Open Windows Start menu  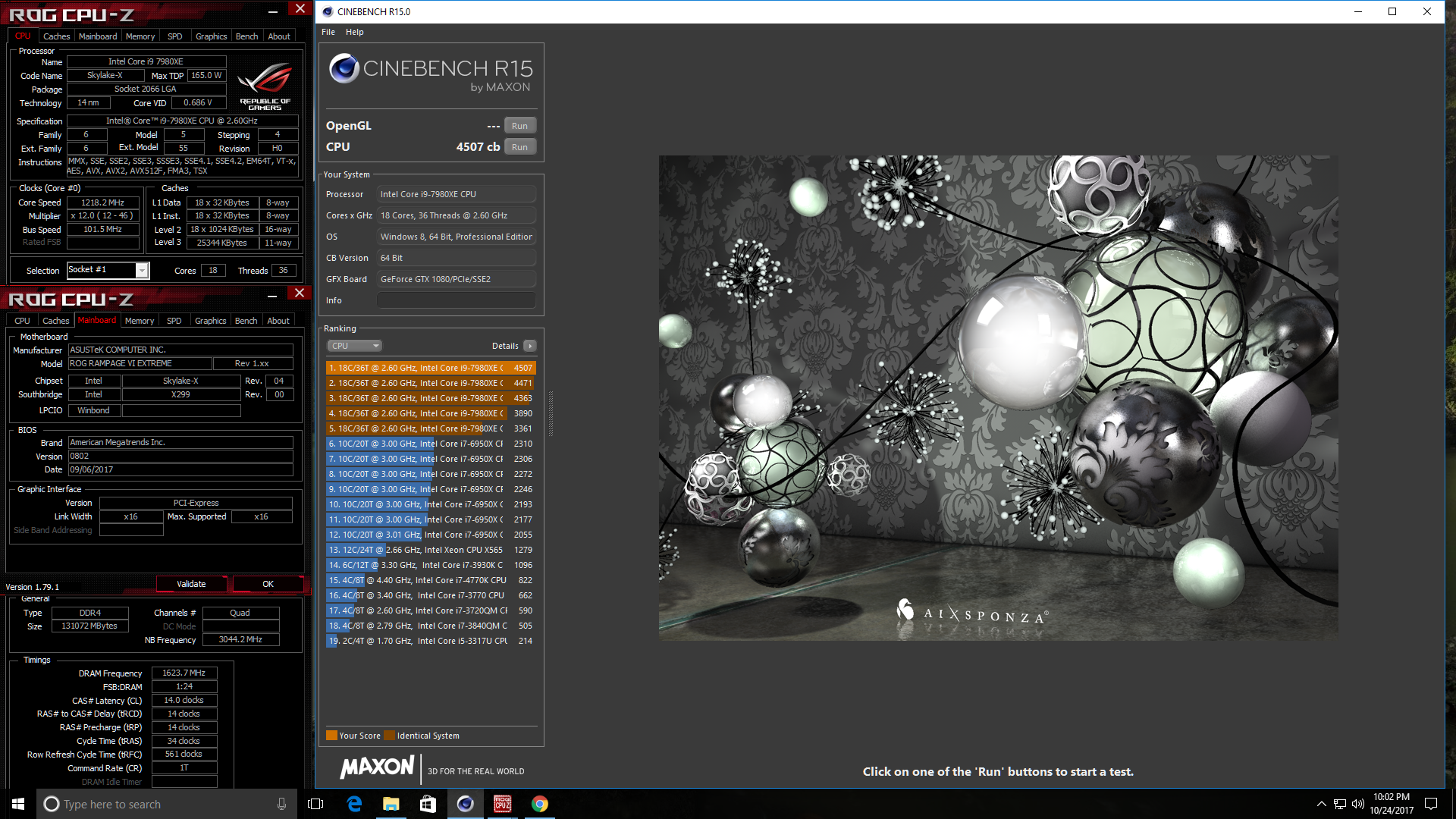point(18,804)
